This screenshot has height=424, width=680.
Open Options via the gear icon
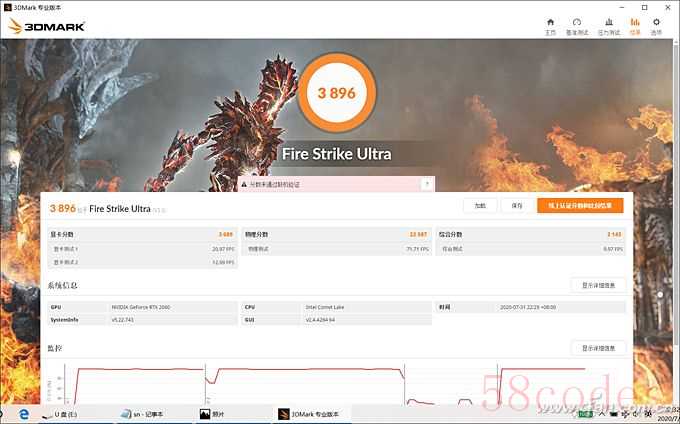tap(656, 26)
